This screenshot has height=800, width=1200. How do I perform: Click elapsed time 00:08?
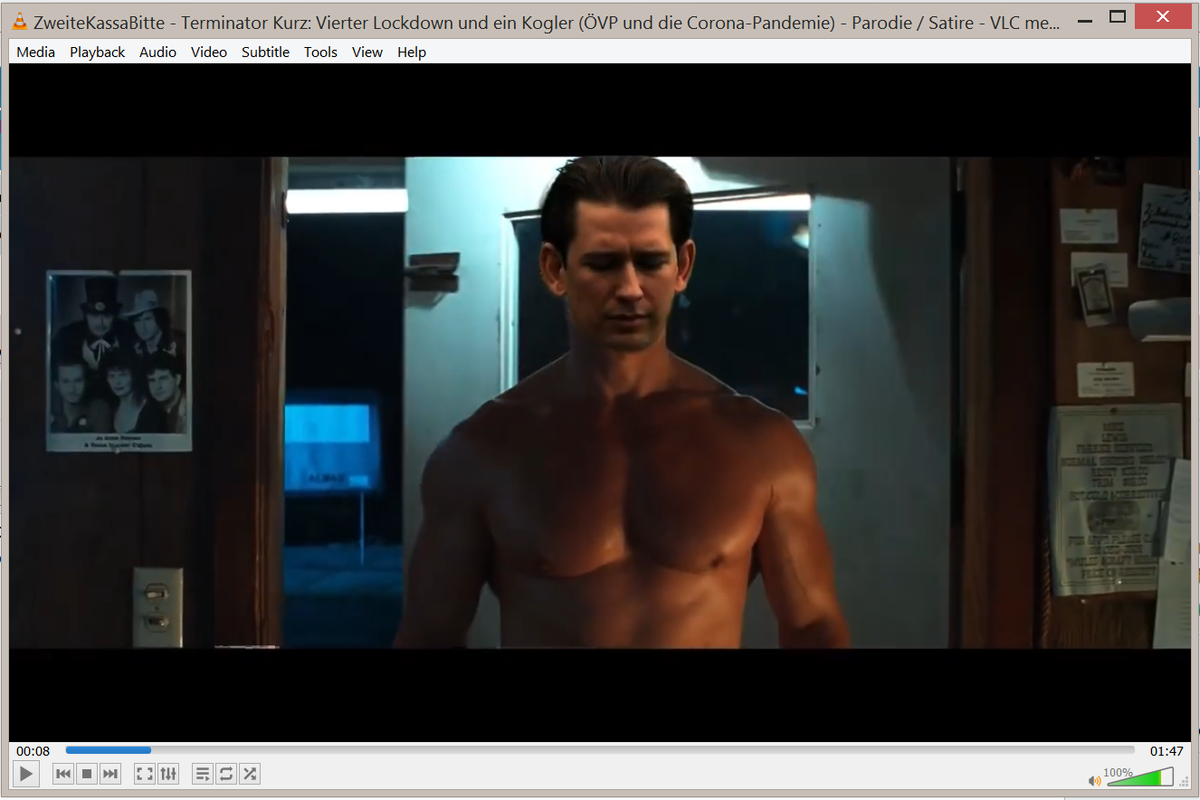point(33,750)
